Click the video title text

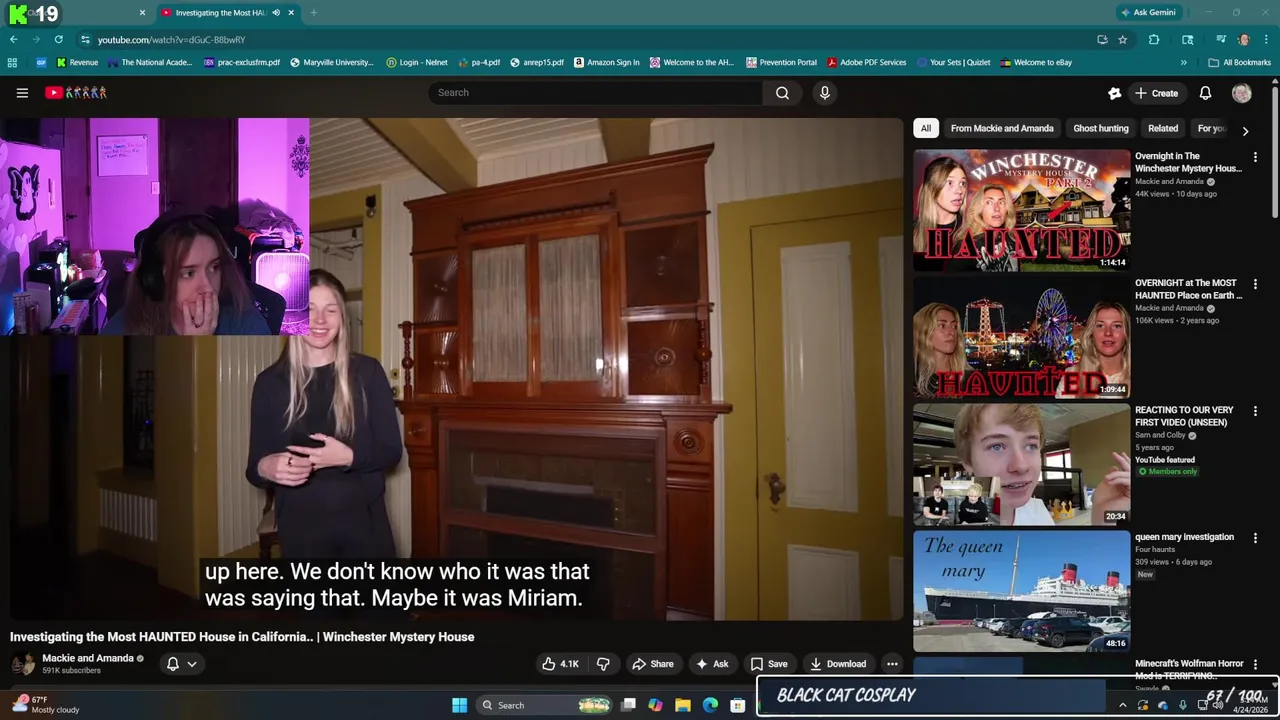242,637
